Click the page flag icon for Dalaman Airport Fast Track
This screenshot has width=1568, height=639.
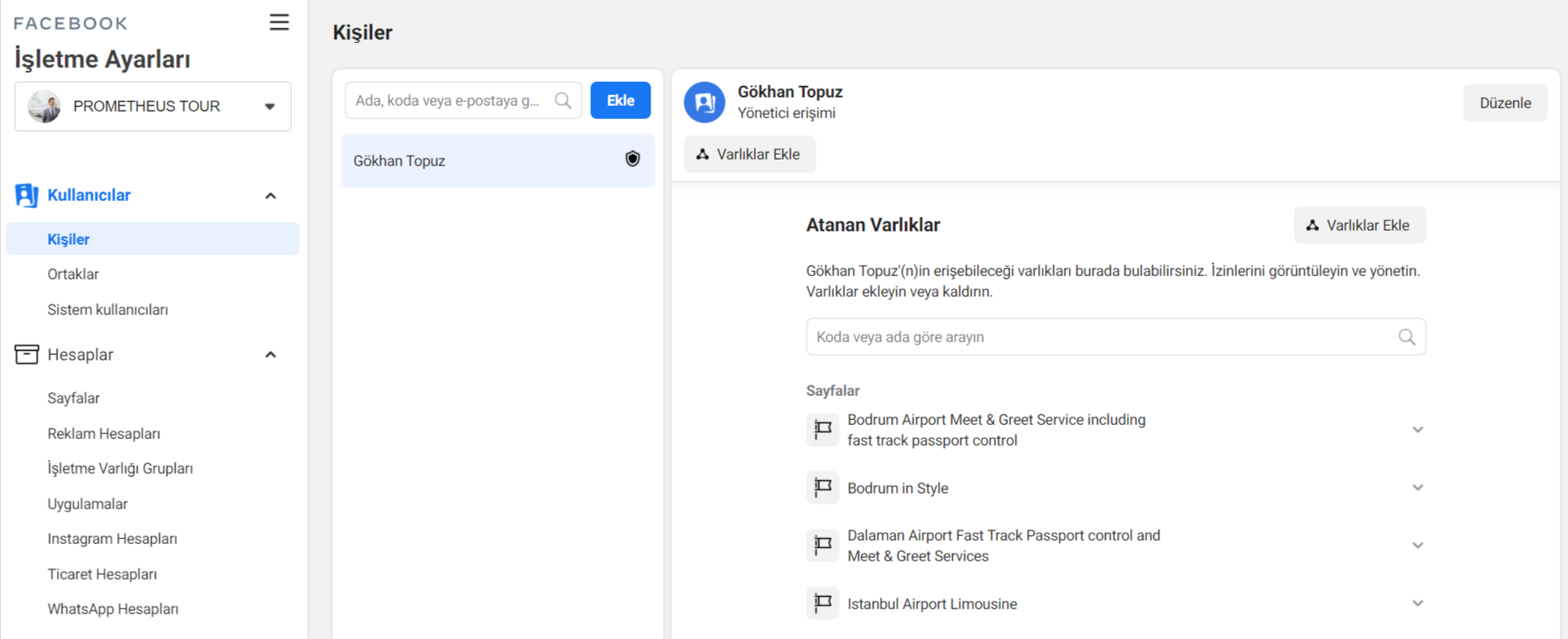(x=822, y=546)
